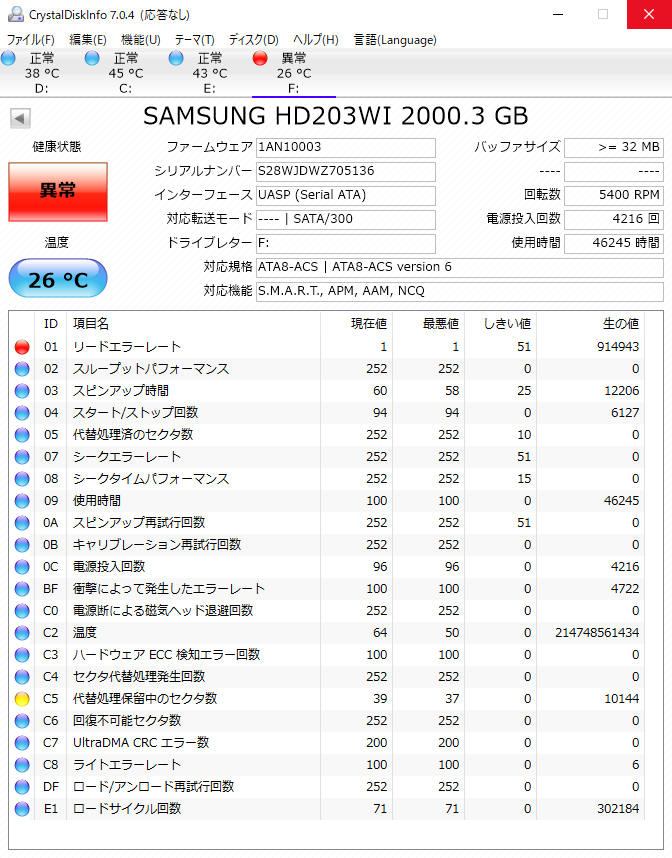Select the E: drive blue status orb
Viewport: 672px width, 858px height.
click(176, 57)
